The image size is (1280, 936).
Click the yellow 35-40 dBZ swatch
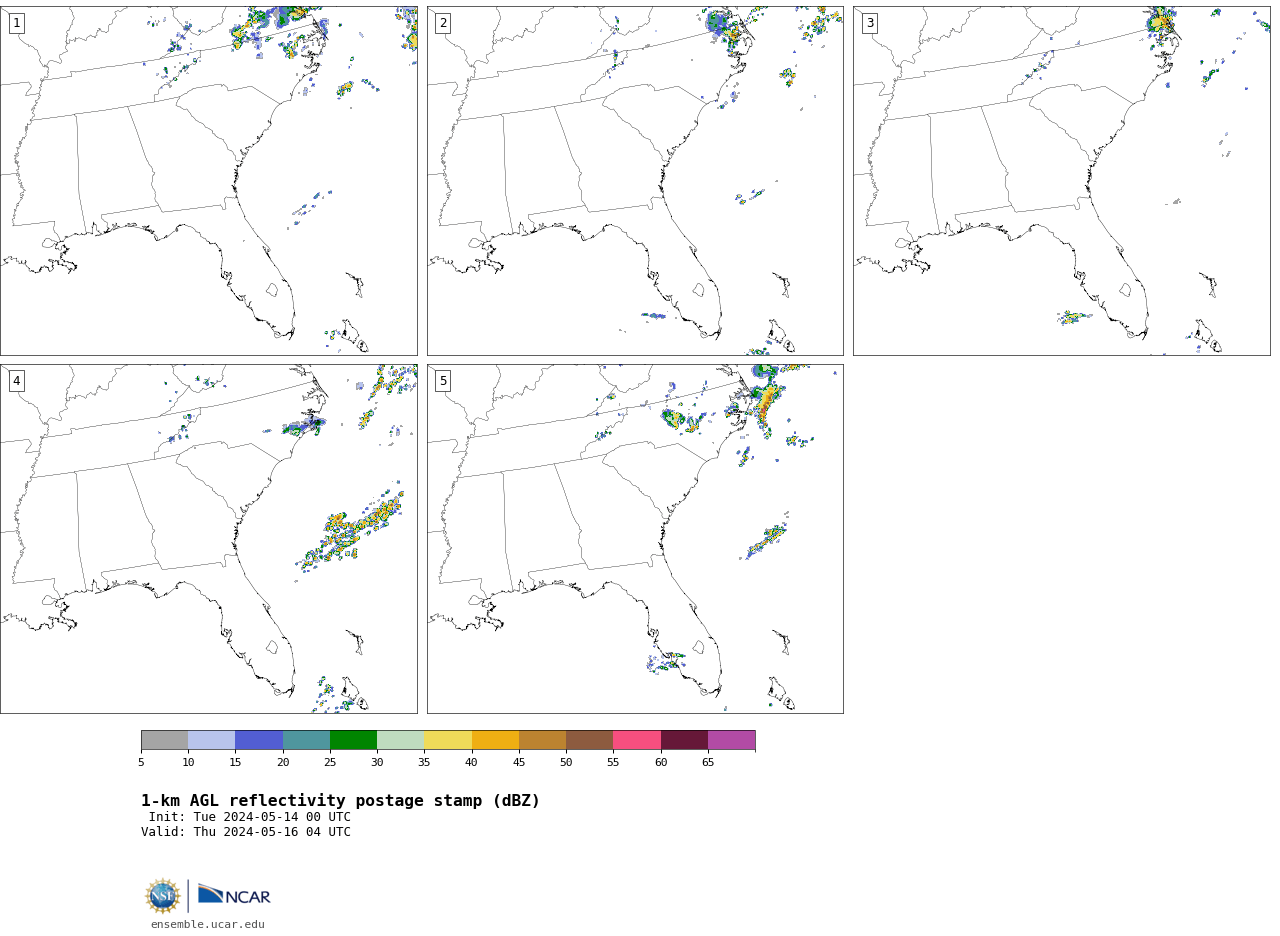click(x=448, y=740)
